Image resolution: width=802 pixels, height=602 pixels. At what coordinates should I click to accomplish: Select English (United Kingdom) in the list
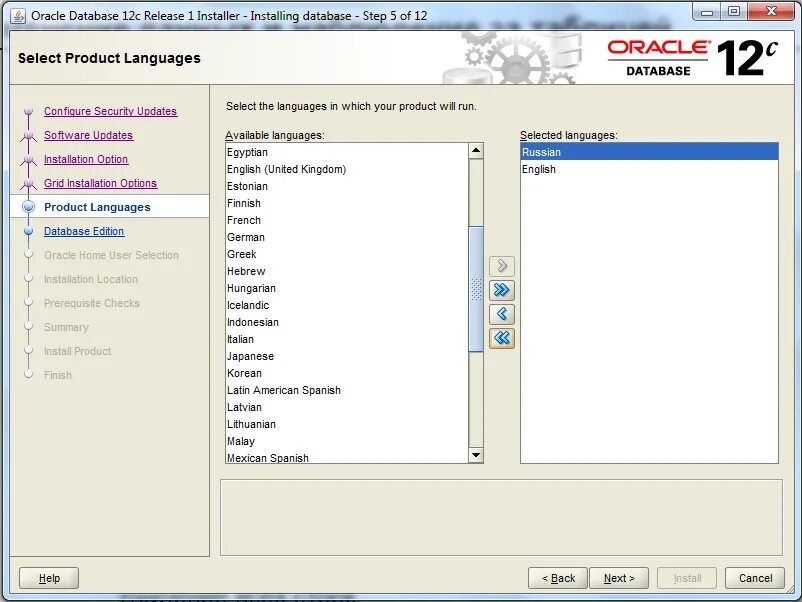click(347, 169)
